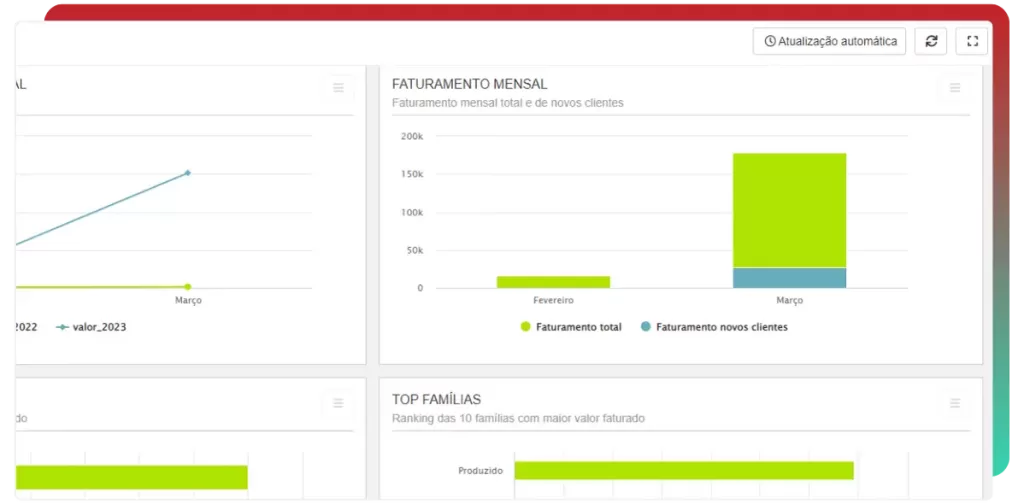Click the clock icon in Atualização automática
This screenshot has height=504, width=1024.
(770, 41)
